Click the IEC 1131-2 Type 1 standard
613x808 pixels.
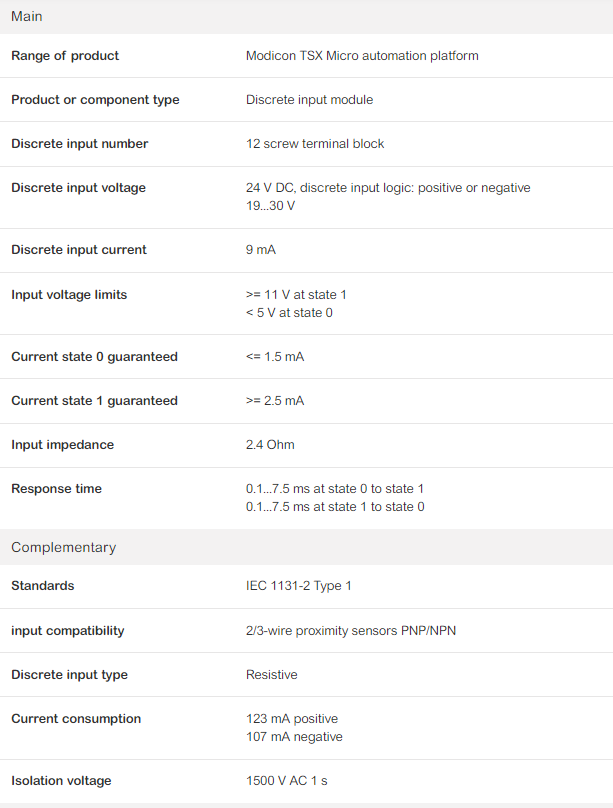tap(299, 586)
